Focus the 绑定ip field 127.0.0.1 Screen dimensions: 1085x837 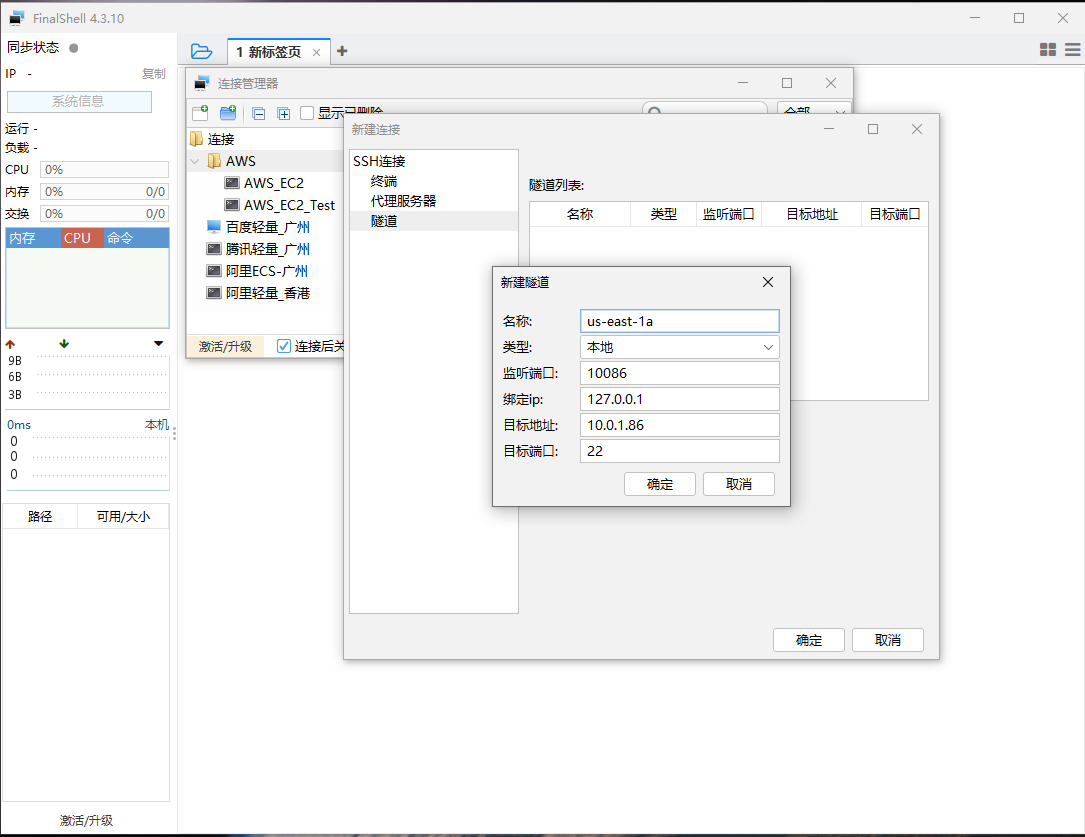point(680,399)
